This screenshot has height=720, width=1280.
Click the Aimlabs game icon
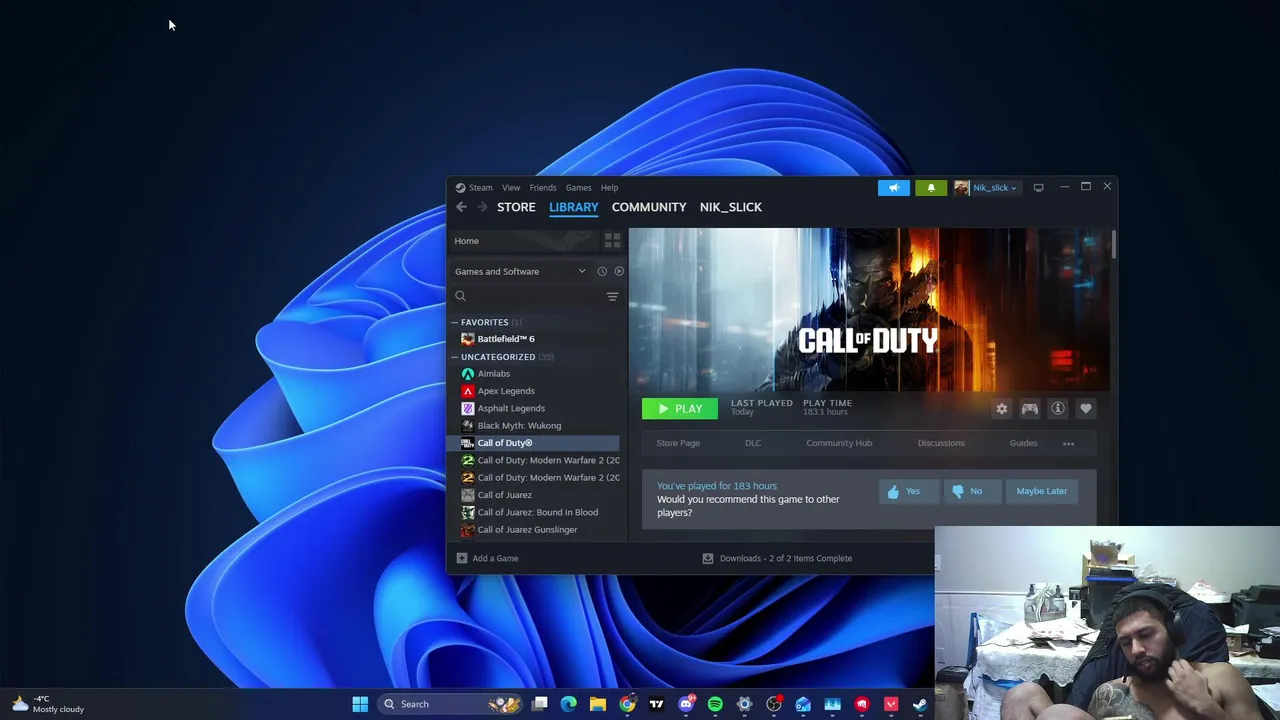coord(467,374)
